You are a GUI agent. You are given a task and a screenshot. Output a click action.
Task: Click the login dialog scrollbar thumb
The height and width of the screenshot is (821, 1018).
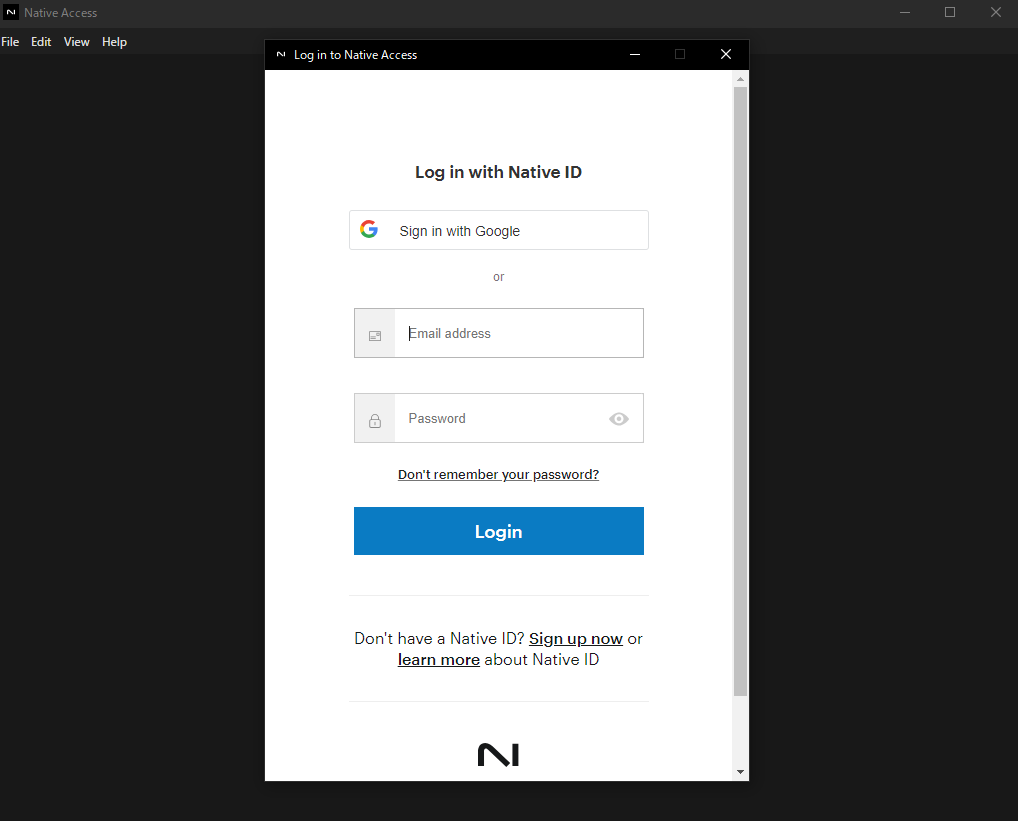point(740,391)
